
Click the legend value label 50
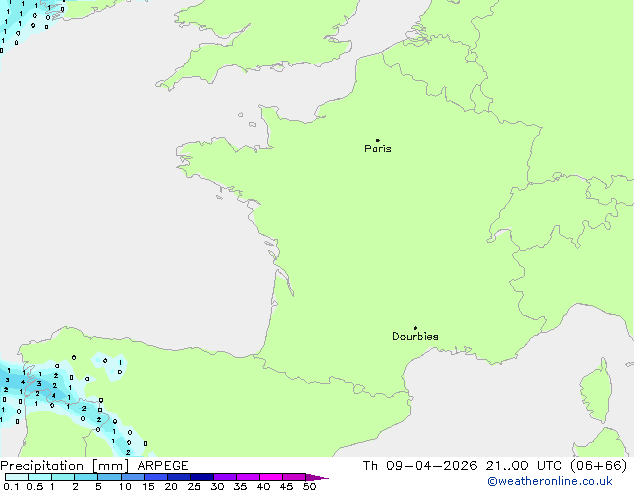pyautogui.click(x=309, y=486)
